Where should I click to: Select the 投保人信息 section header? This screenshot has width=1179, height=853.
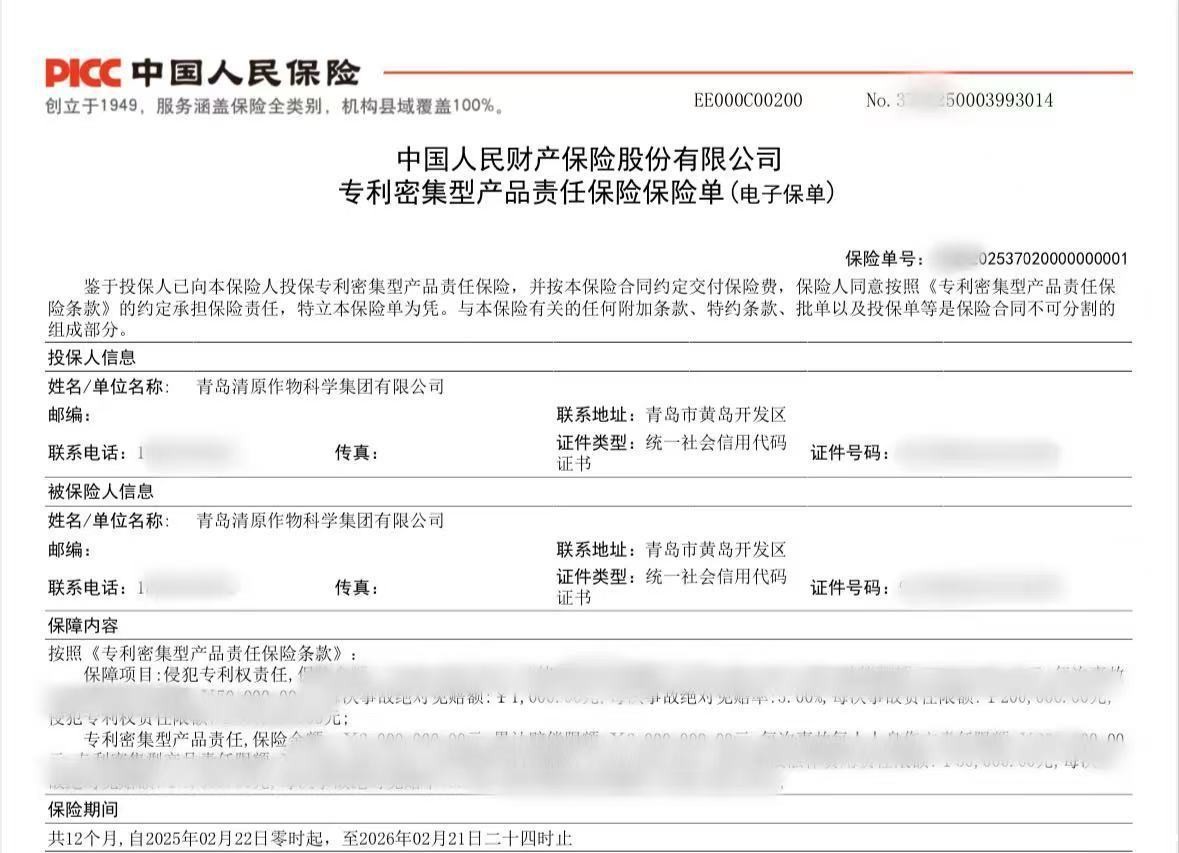(92, 357)
